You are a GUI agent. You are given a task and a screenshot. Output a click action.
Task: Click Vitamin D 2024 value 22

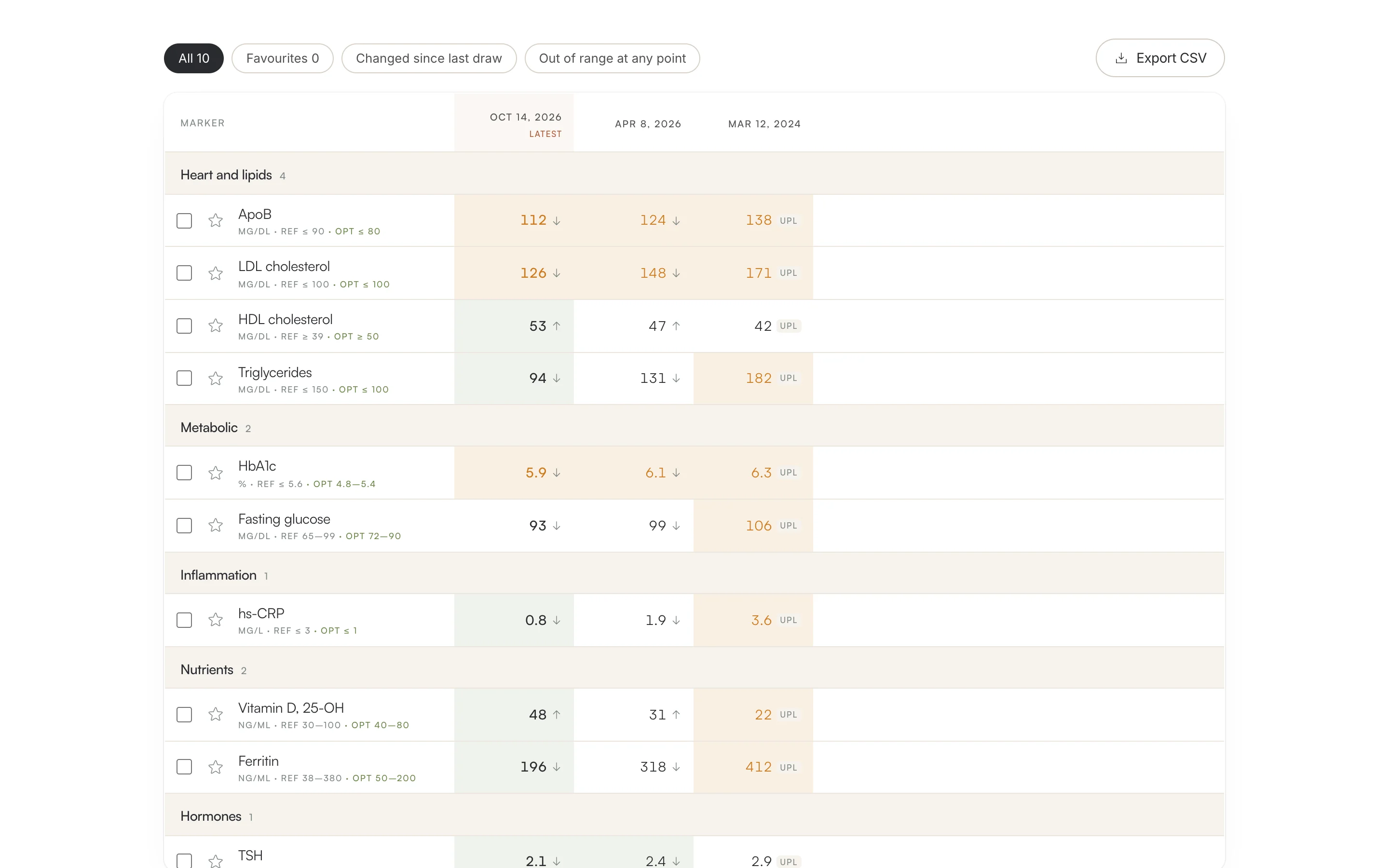763,715
